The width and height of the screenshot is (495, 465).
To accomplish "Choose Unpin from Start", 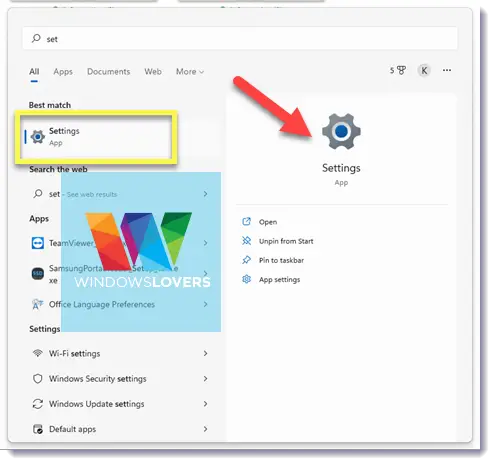I will [286, 241].
